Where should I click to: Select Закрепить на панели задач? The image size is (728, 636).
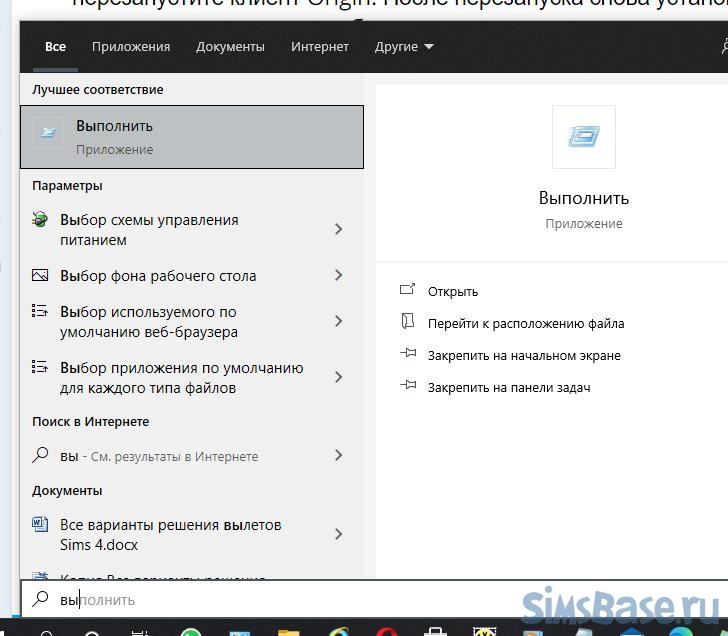pyautogui.click(x=508, y=387)
